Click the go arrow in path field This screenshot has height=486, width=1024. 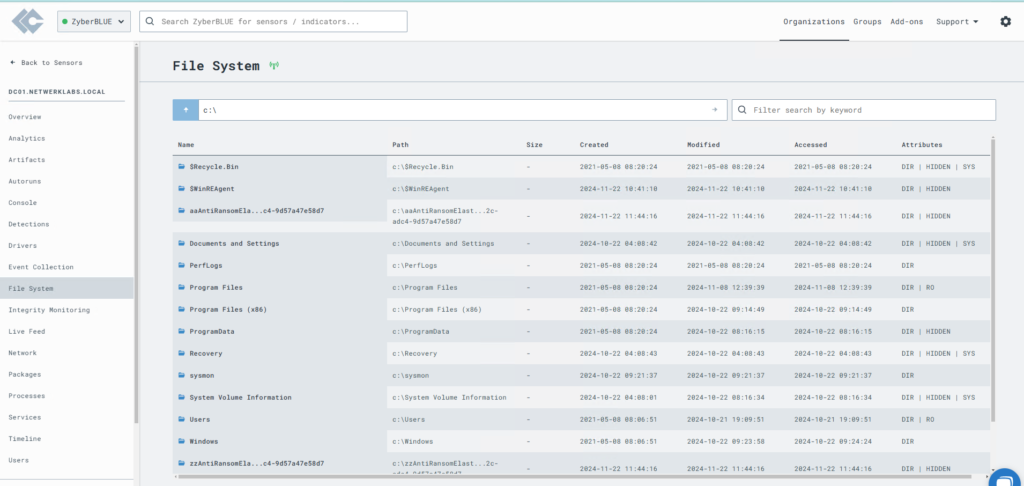click(x=714, y=110)
